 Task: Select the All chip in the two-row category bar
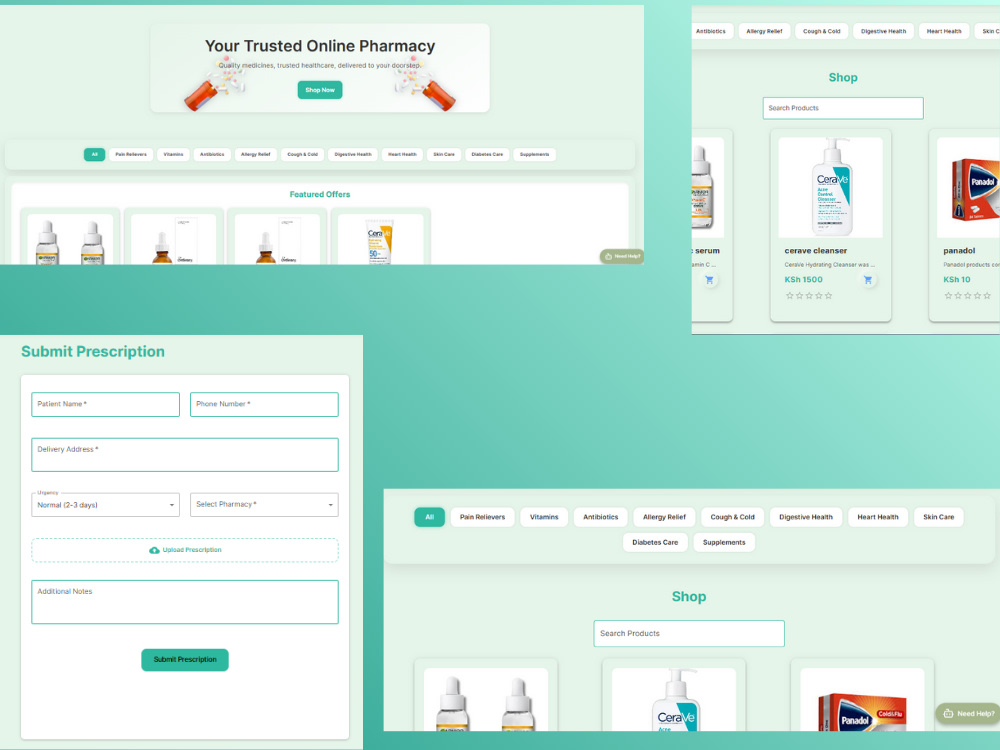pos(429,517)
